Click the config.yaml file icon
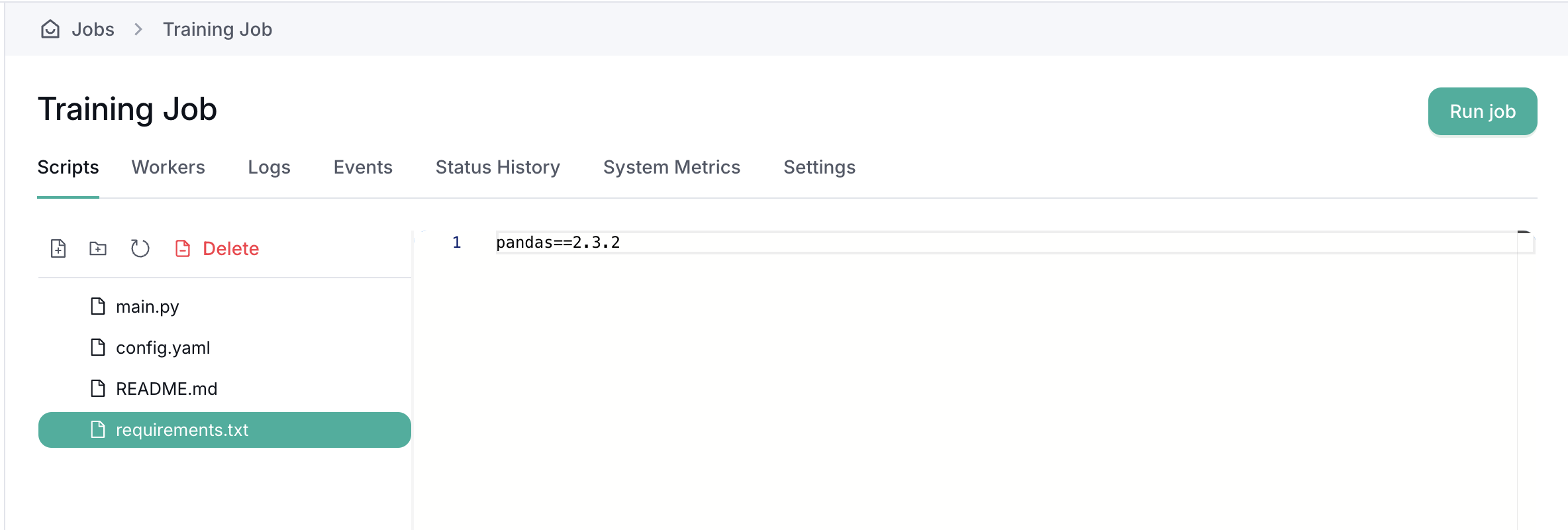 pyautogui.click(x=98, y=347)
